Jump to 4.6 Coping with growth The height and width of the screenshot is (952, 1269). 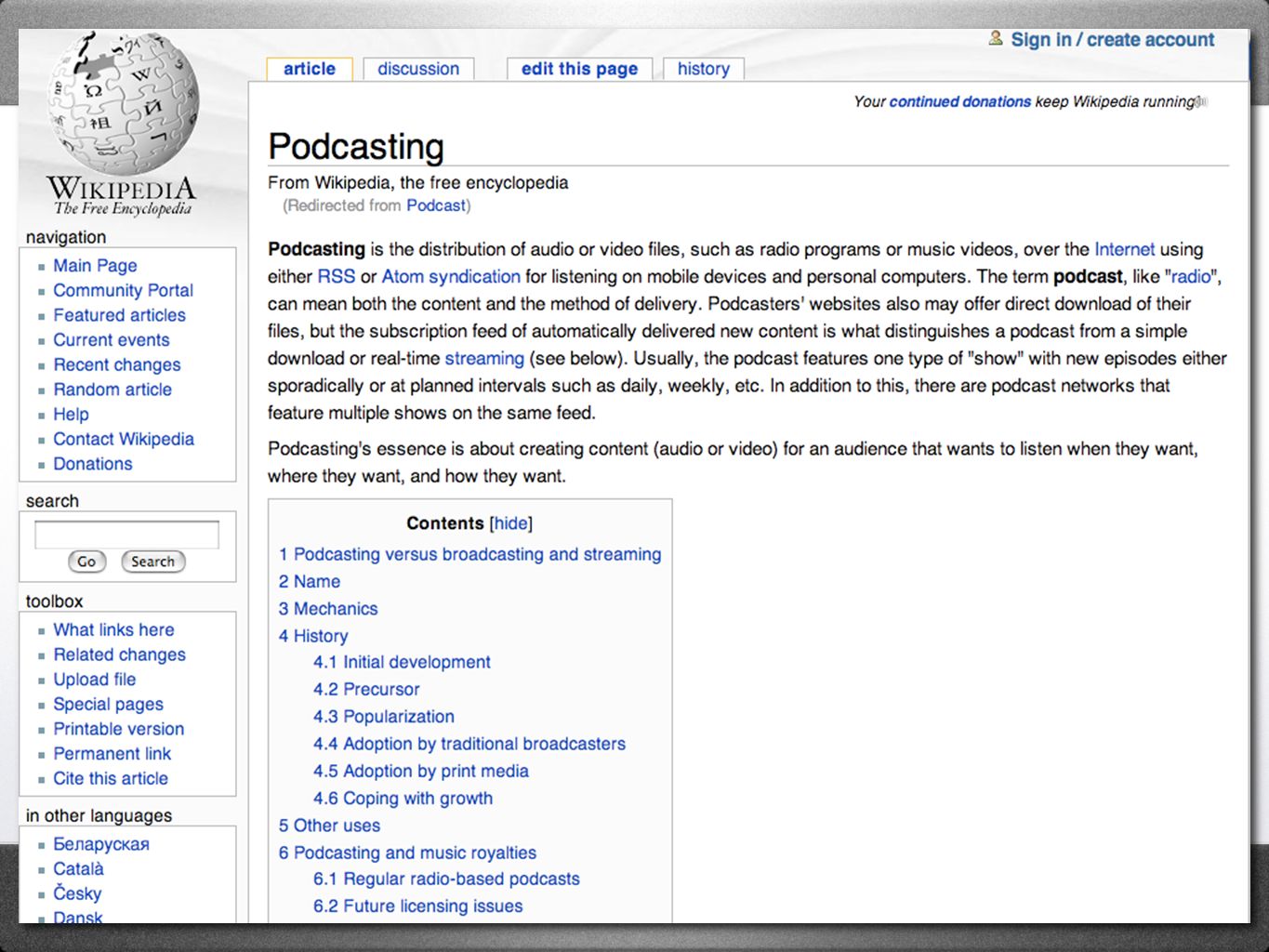click(x=403, y=798)
